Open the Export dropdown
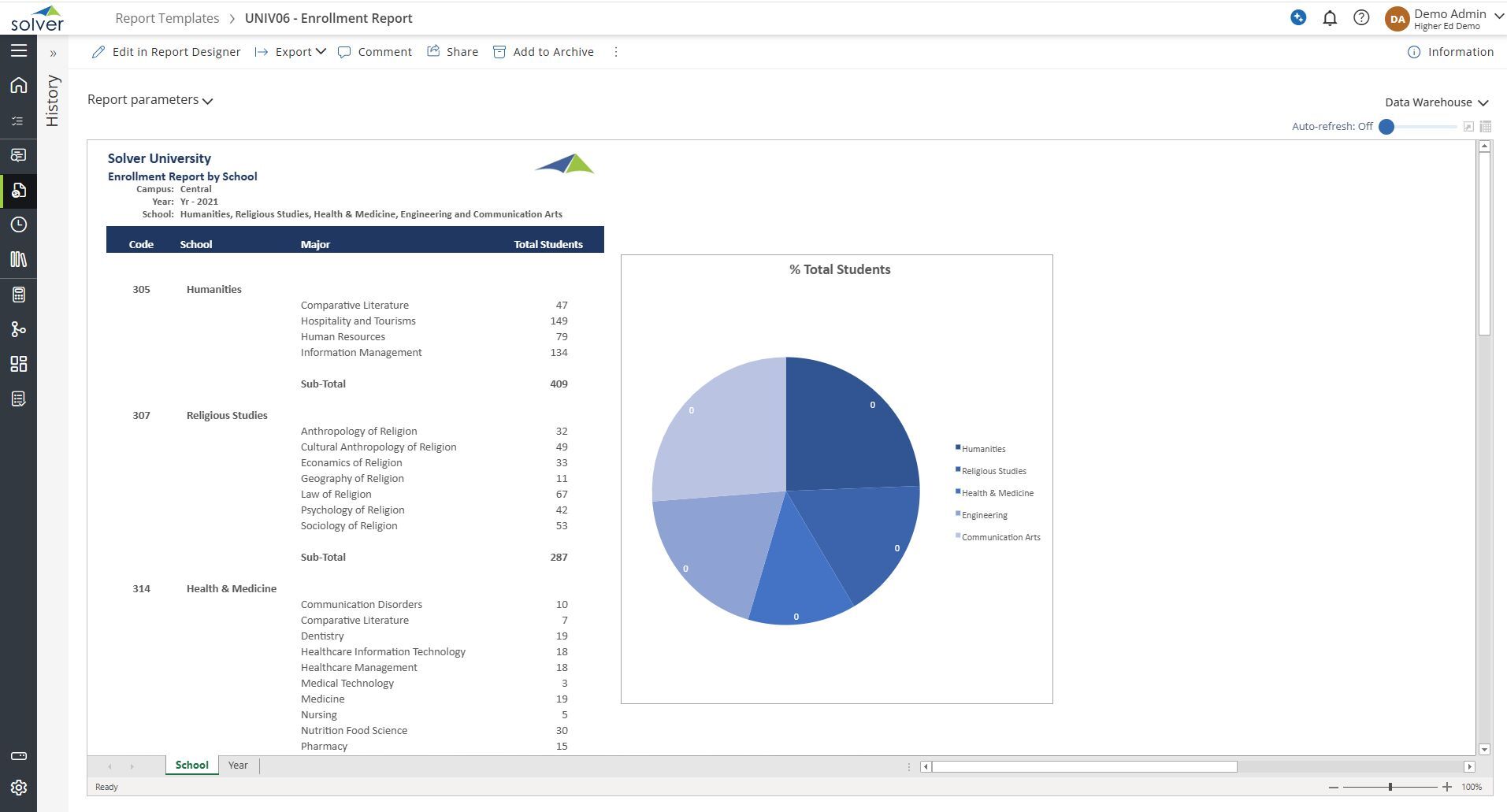Image resolution: width=1507 pixels, height=812 pixels. 290,52
